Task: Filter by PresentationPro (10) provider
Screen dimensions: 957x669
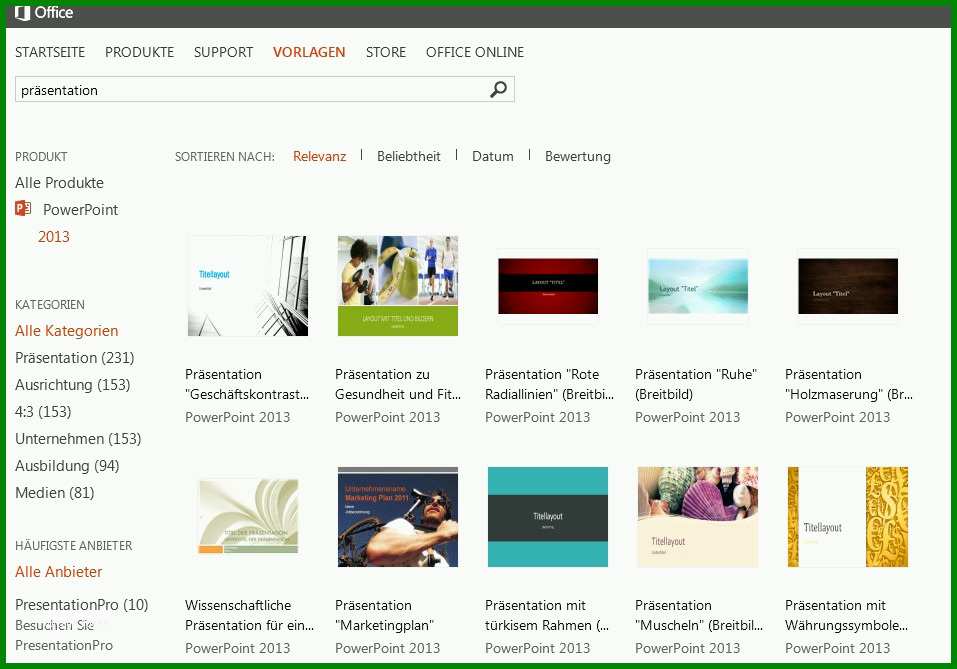Action: [82, 605]
